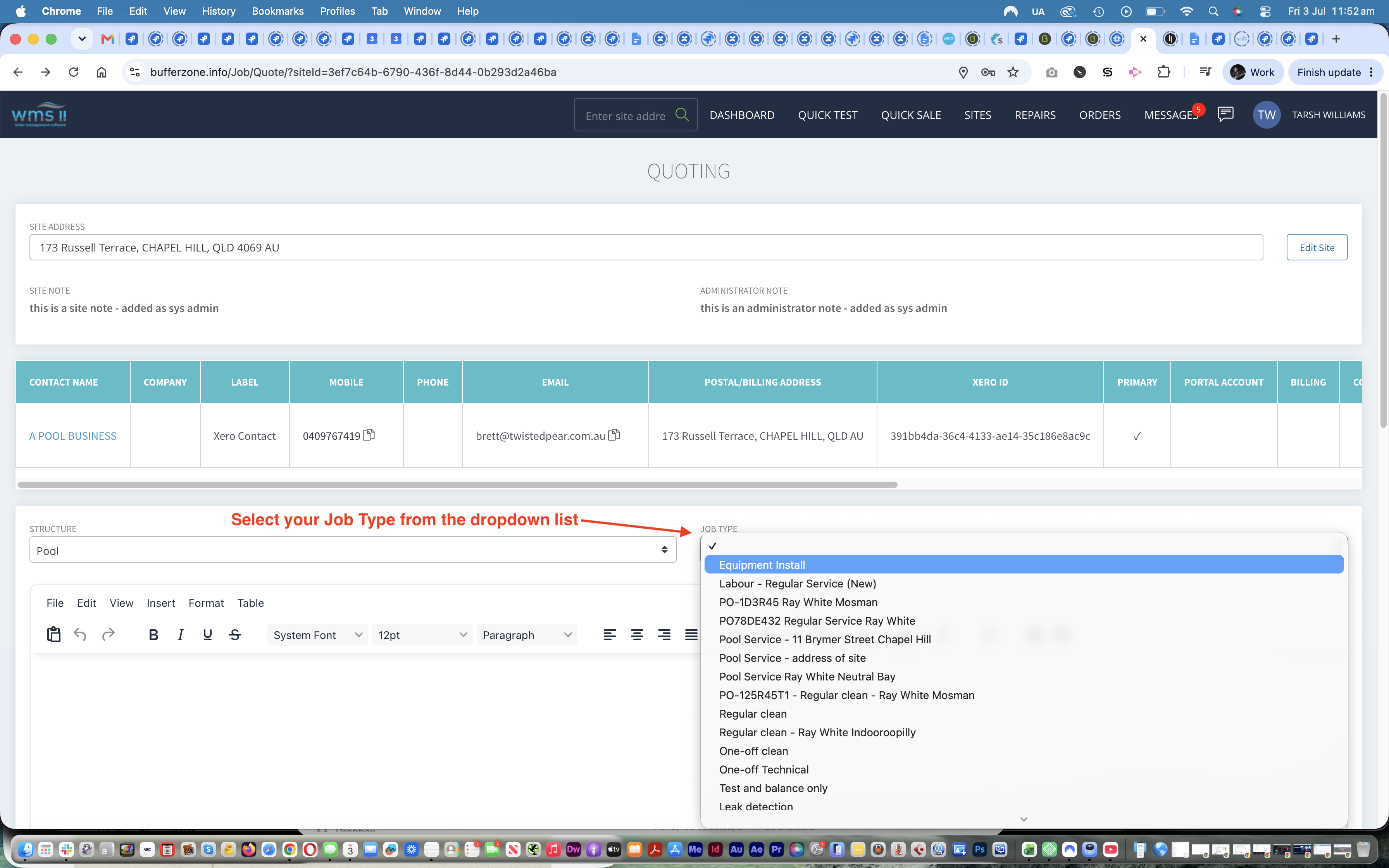
Task: Open QUICK TEST page
Action: (828, 115)
